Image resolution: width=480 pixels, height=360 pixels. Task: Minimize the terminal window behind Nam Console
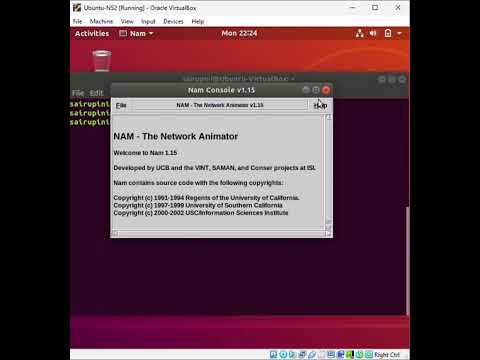pyautogui.click(x=382, y=79)
